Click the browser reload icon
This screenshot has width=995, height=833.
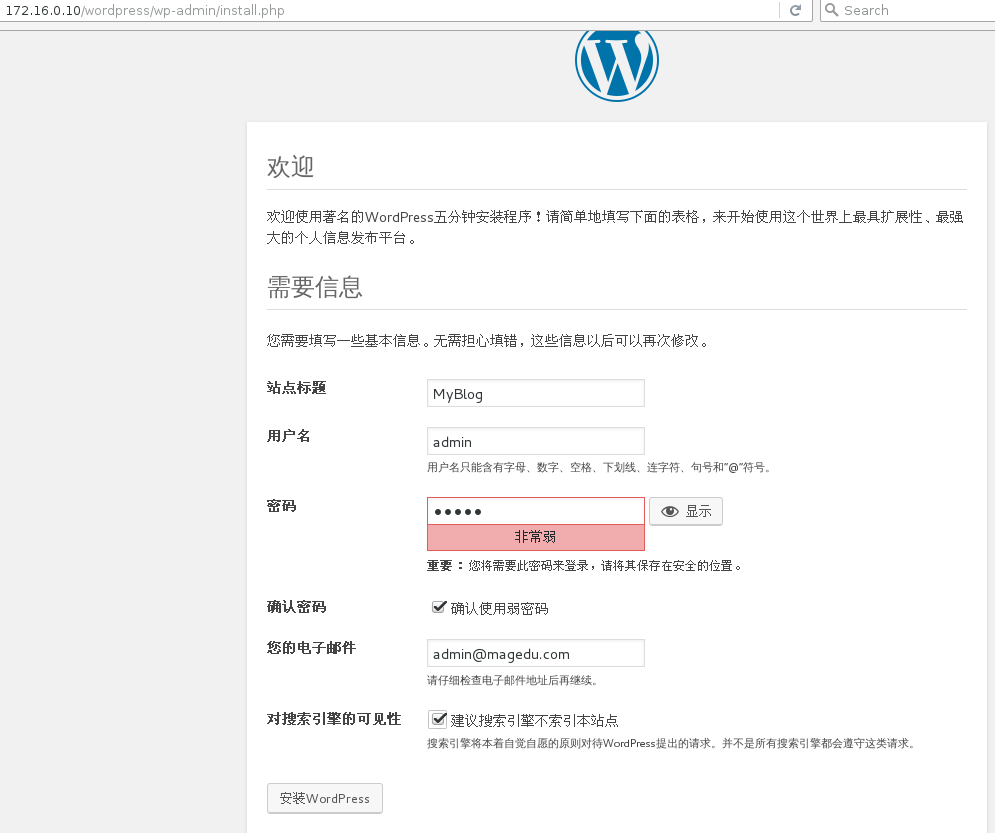pos(795,10)
